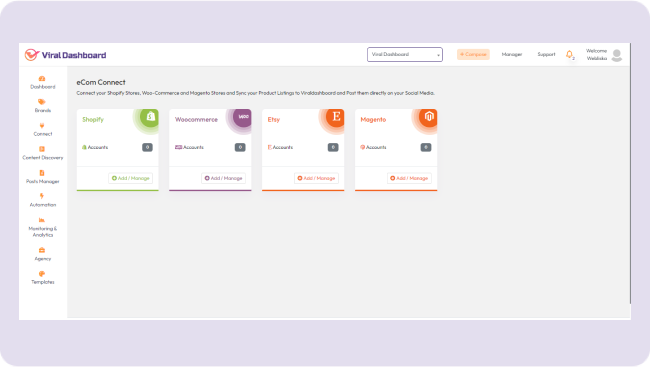Click the Viral Dashboard logo
650x367 pixels.
coord(65,55)
